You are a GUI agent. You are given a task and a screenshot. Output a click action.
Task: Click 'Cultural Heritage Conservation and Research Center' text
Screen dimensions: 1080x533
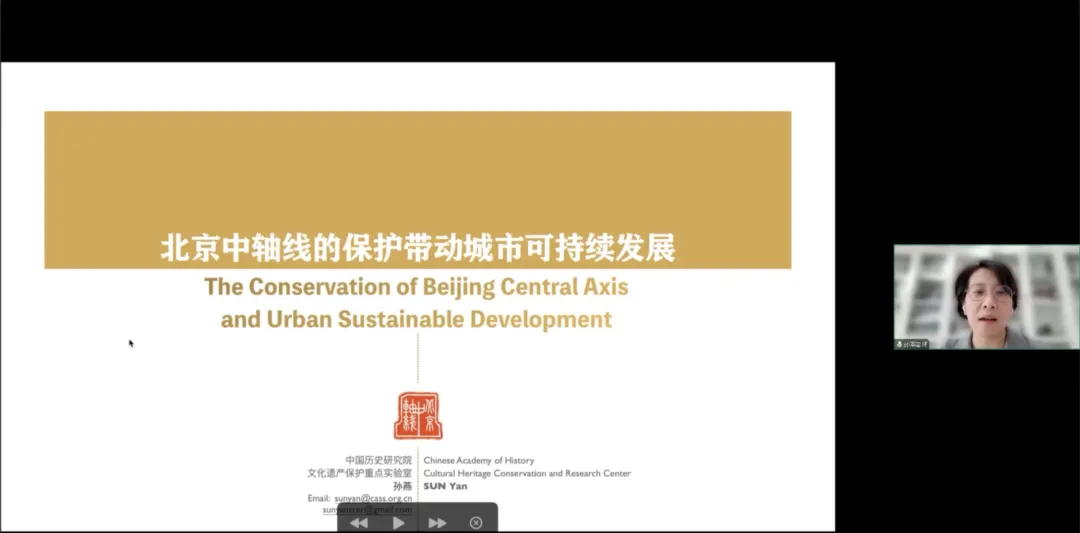(527, 473)
